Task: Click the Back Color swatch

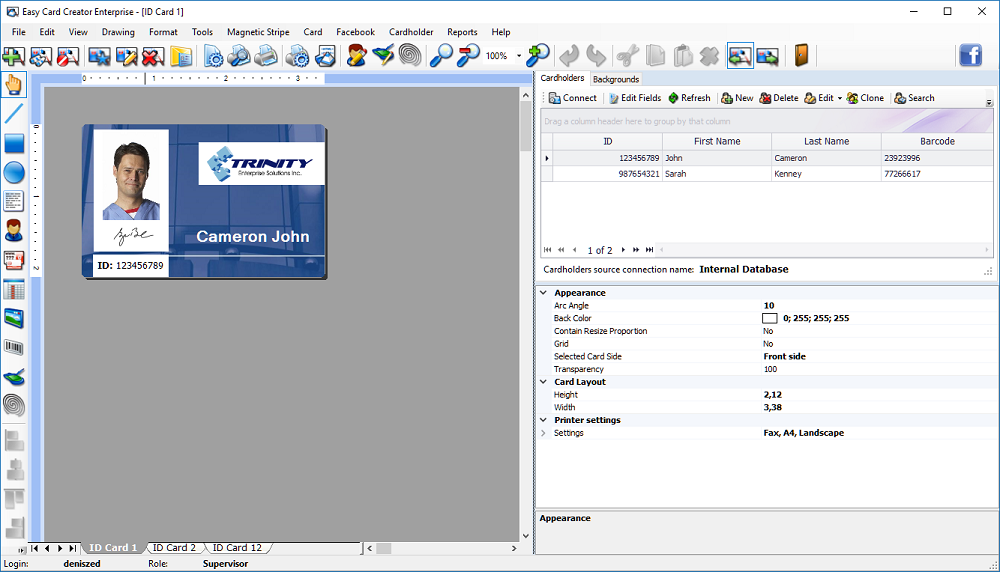Action: click(x=769, y=318)
